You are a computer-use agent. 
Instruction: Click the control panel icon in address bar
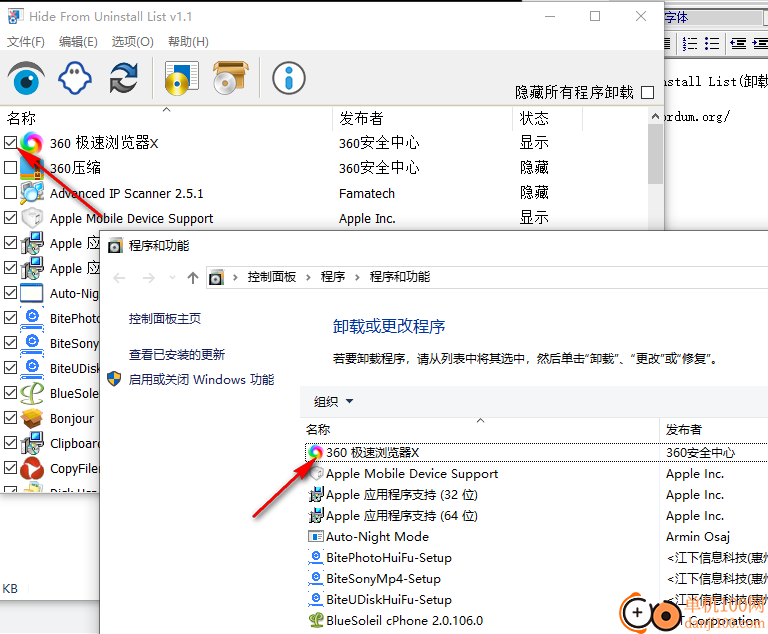point(216,277)
